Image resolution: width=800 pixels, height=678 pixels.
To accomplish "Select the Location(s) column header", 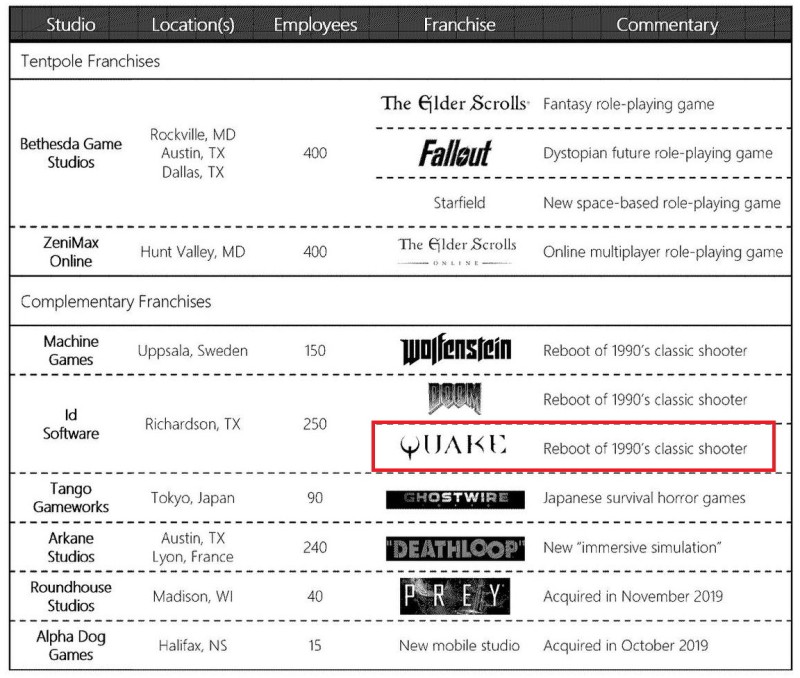I will pyautogui.click(x=193, y=24).
